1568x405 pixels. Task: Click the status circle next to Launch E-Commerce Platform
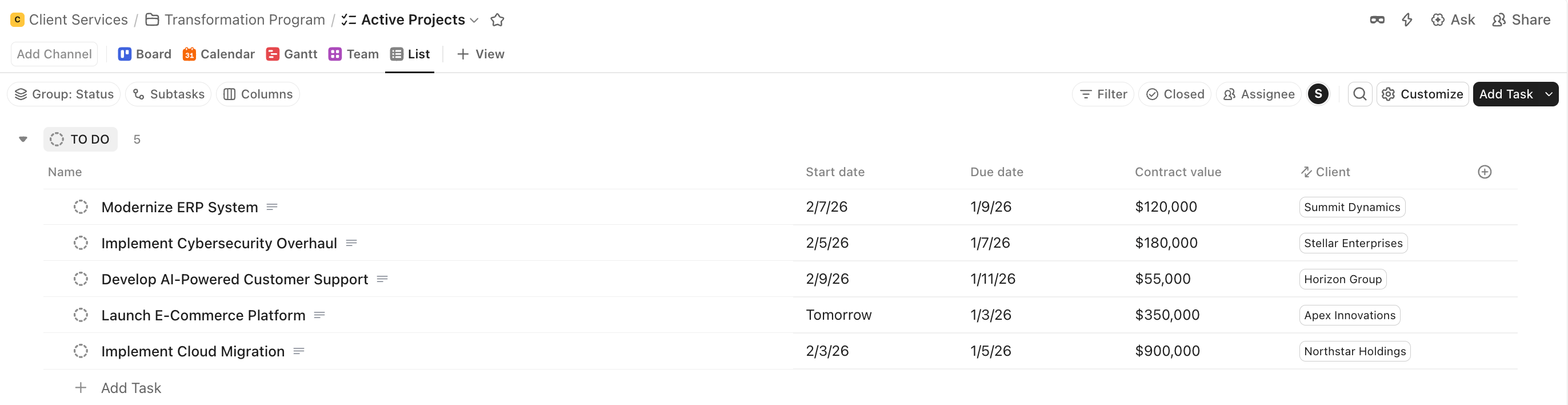(81, 315)
